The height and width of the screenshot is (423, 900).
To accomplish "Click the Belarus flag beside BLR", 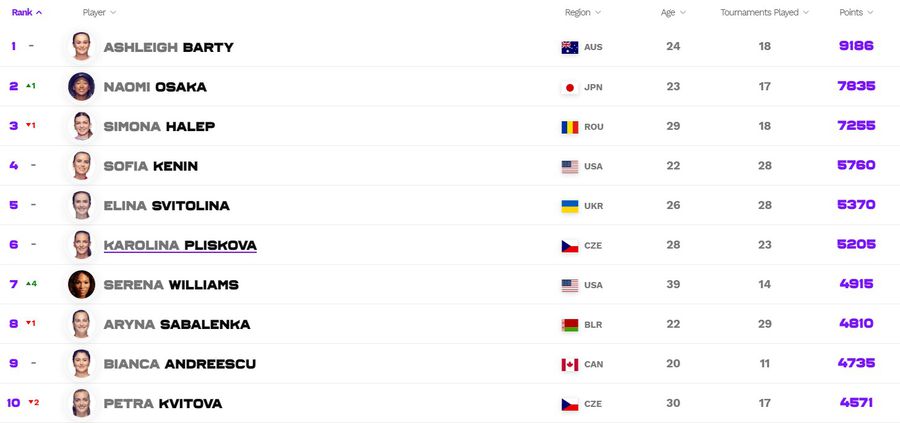I will [569, 325].
